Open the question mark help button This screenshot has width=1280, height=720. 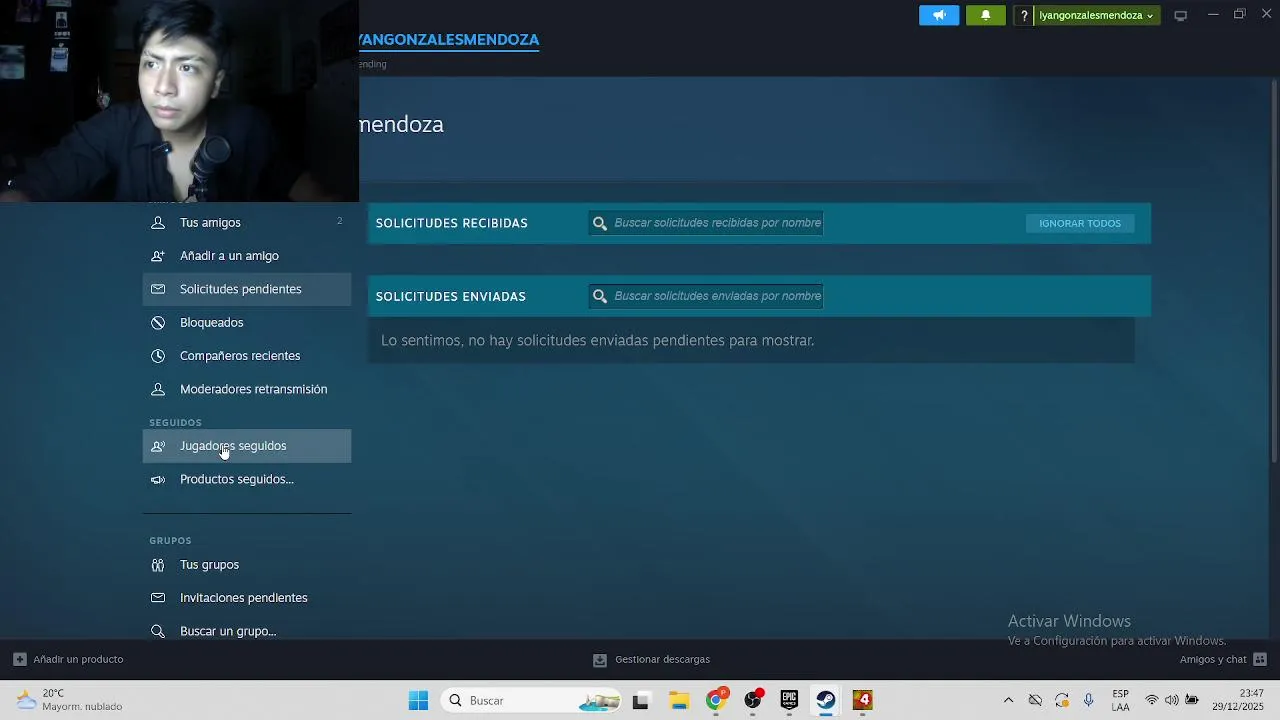1024,15
